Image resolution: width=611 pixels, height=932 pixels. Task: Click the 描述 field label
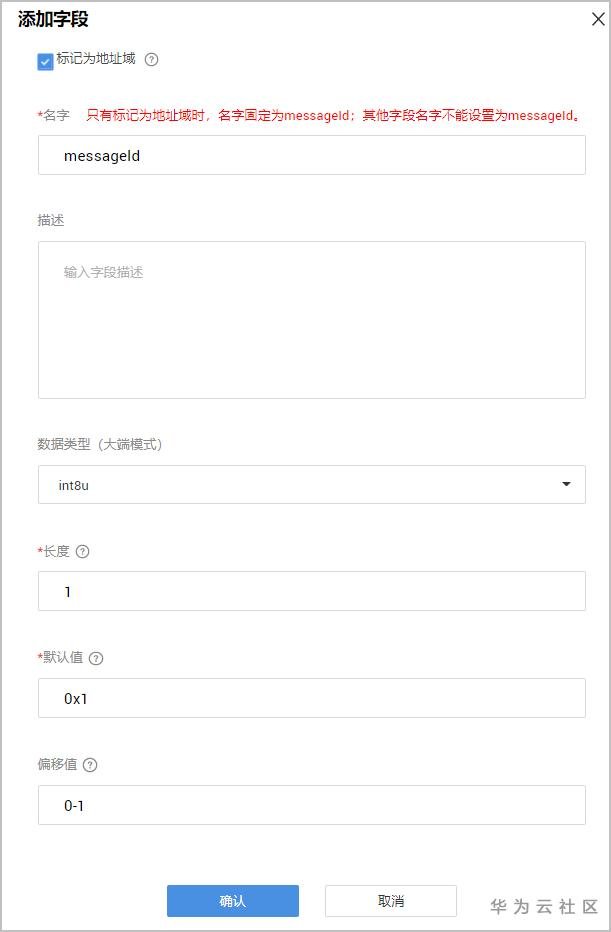pyautogui.click(x=51, y=220)
